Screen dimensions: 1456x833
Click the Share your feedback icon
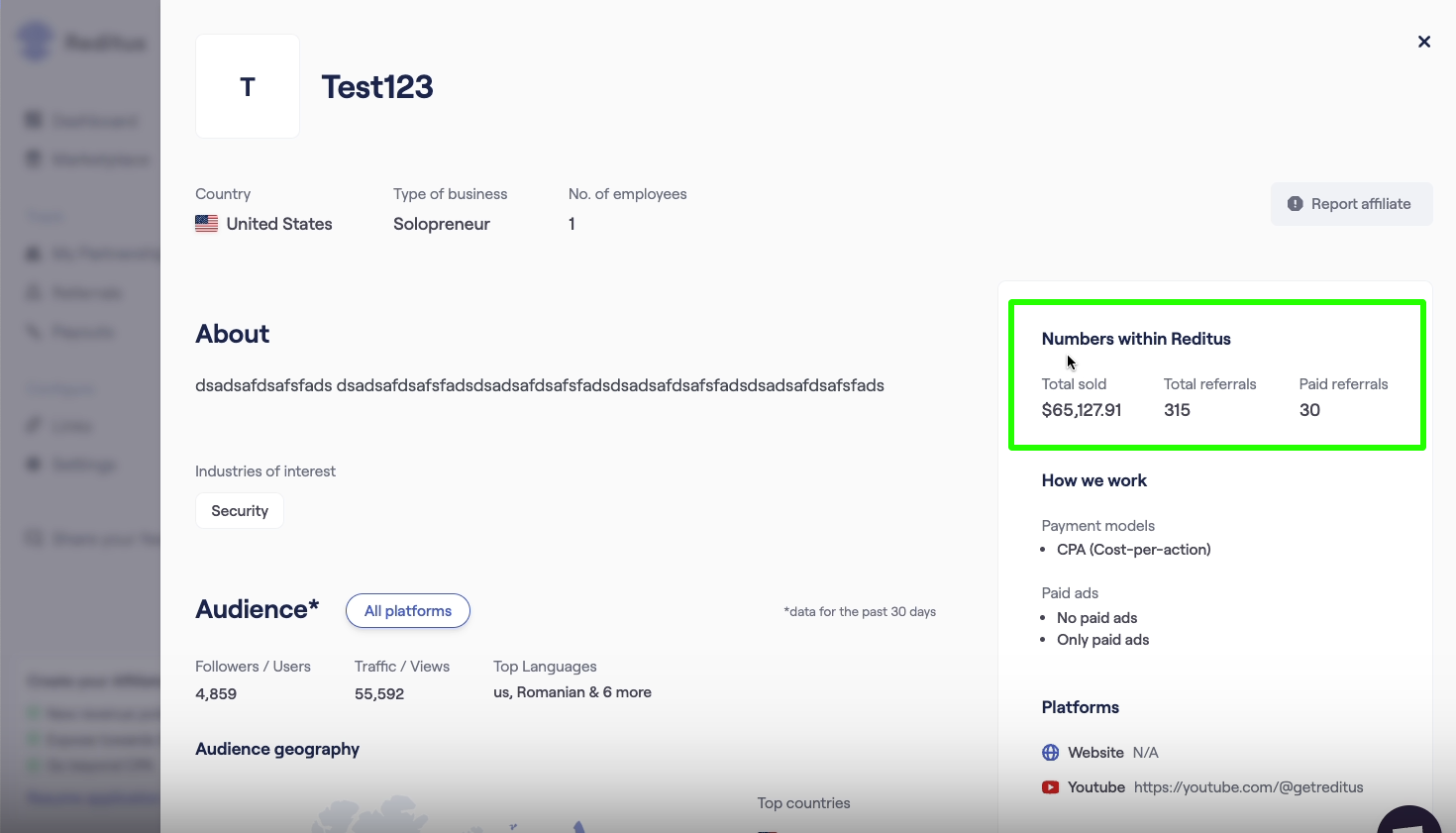pos(33,538)
